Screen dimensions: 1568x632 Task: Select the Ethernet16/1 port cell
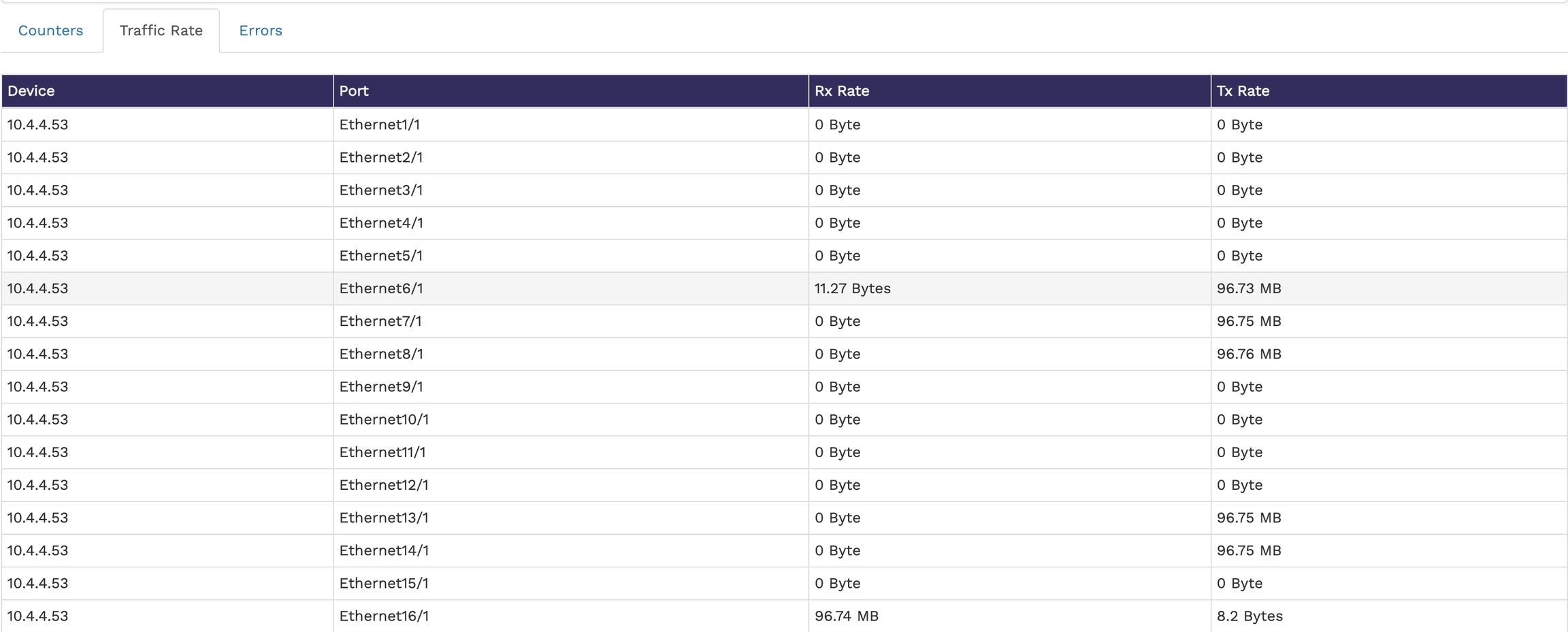pos(384,616)
